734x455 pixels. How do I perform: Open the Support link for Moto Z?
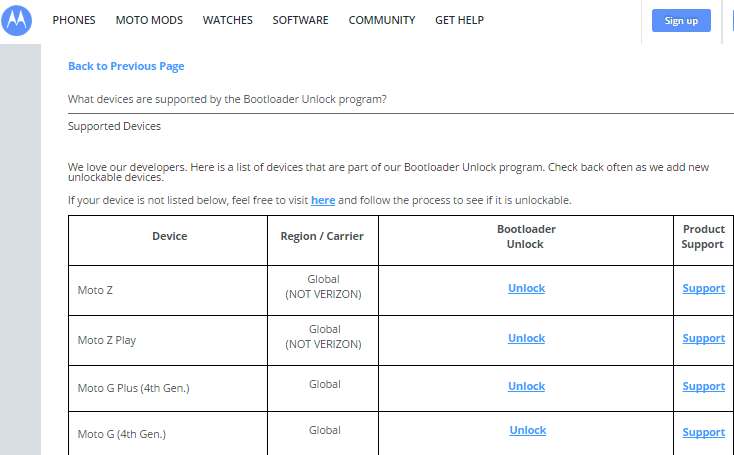click(704, 288)
